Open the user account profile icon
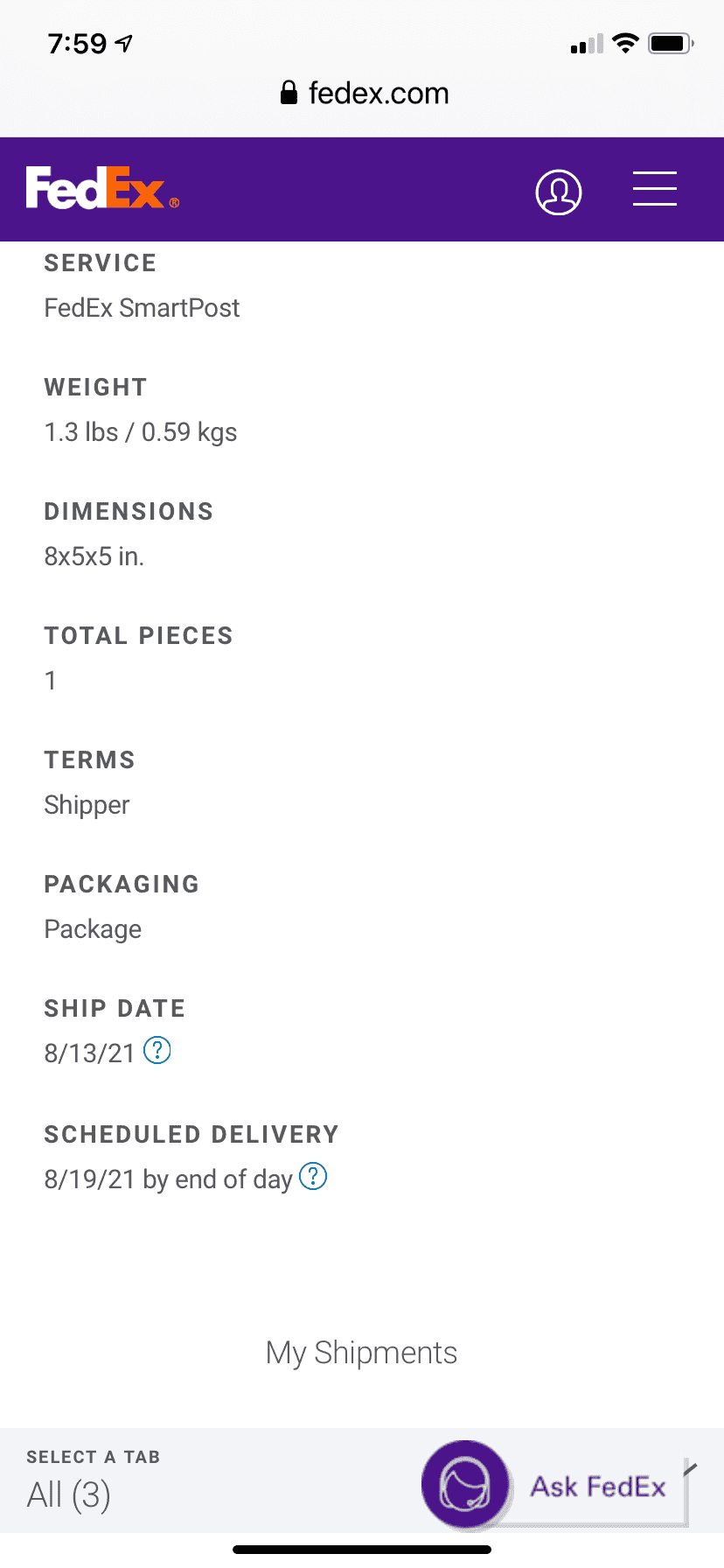 click(559, 192)
